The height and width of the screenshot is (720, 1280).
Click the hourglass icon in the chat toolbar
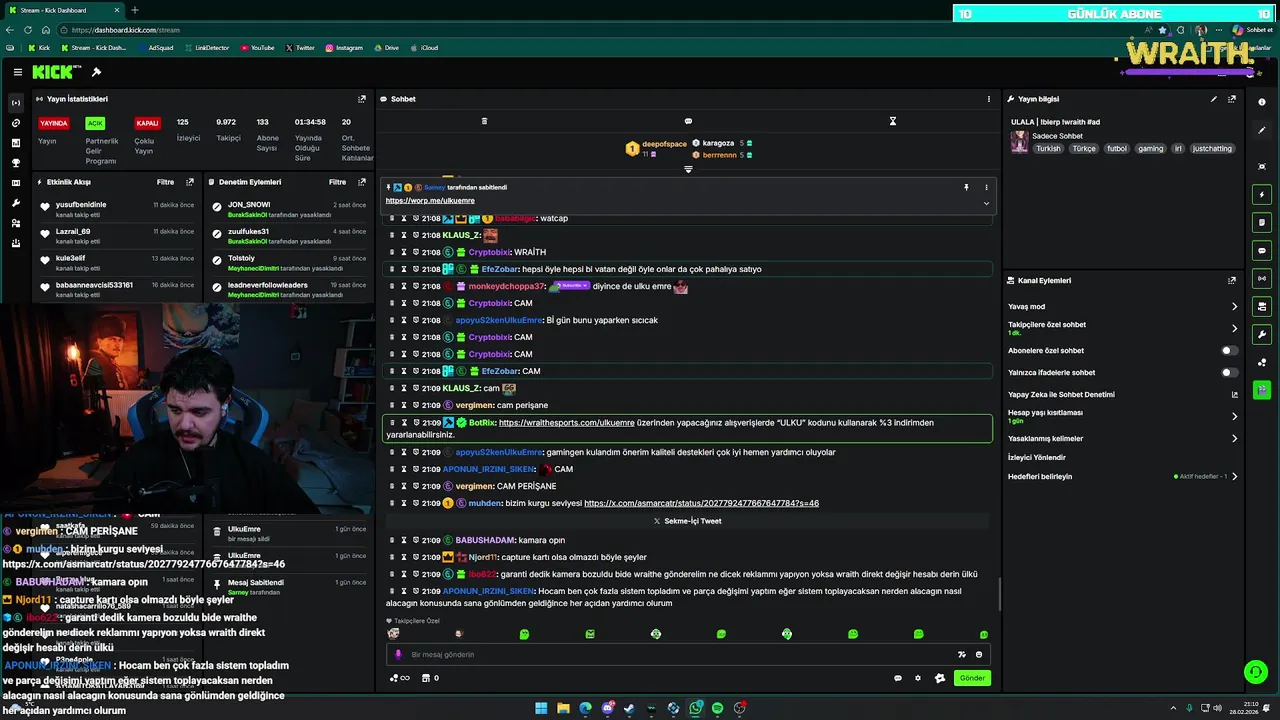[x=893, y=121]
